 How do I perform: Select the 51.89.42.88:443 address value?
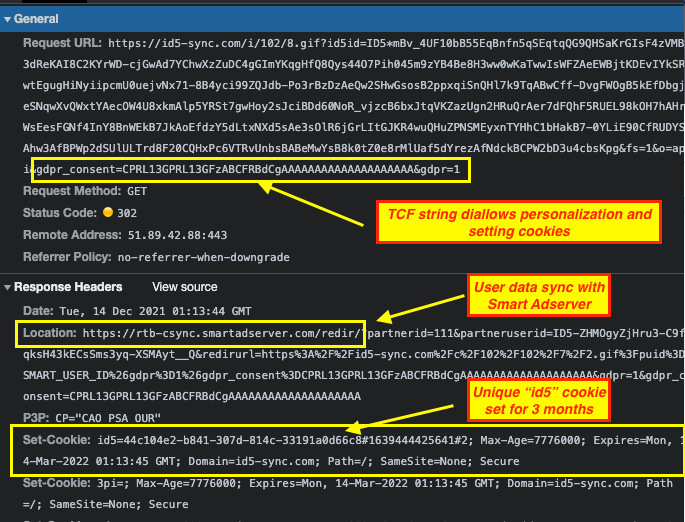[x=177, y=235]
